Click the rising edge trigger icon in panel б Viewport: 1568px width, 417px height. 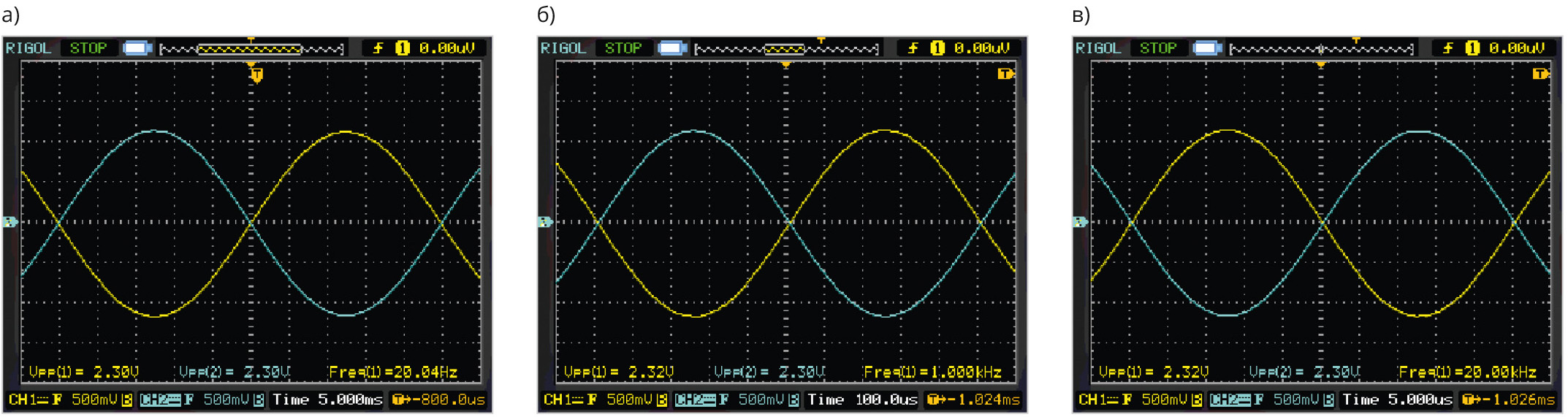point(913,48)
